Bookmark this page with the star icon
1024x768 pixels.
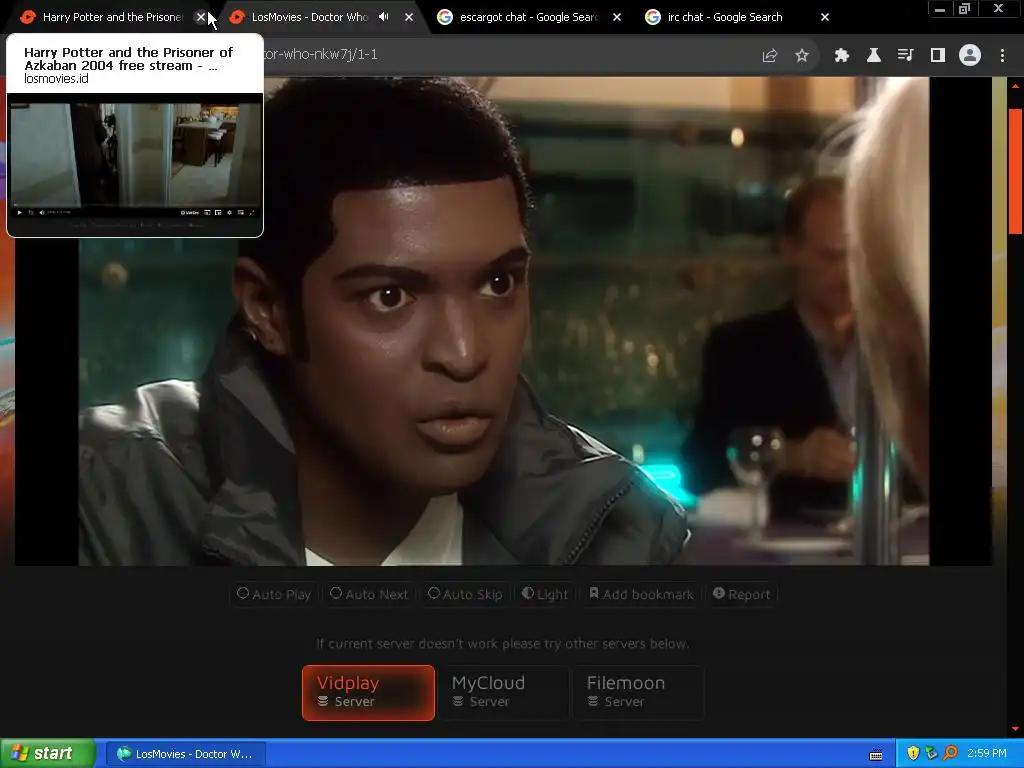pos(802,56)
